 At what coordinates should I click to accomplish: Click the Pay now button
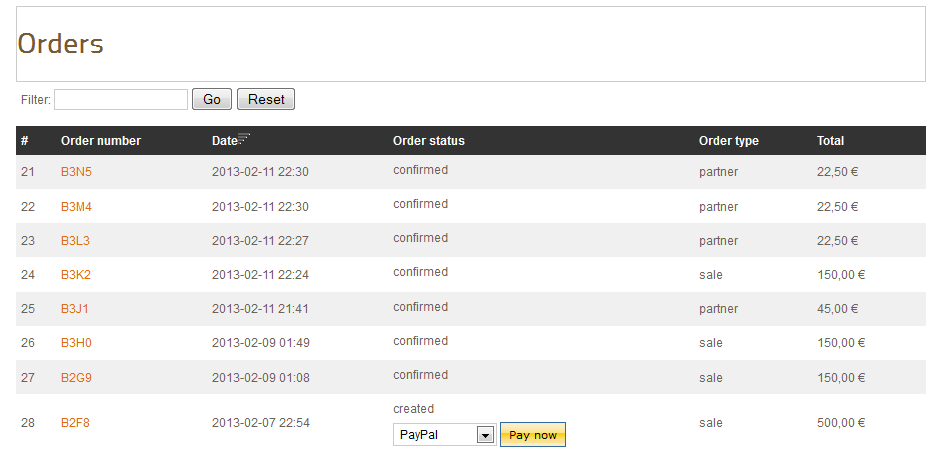tap(533, 435)
